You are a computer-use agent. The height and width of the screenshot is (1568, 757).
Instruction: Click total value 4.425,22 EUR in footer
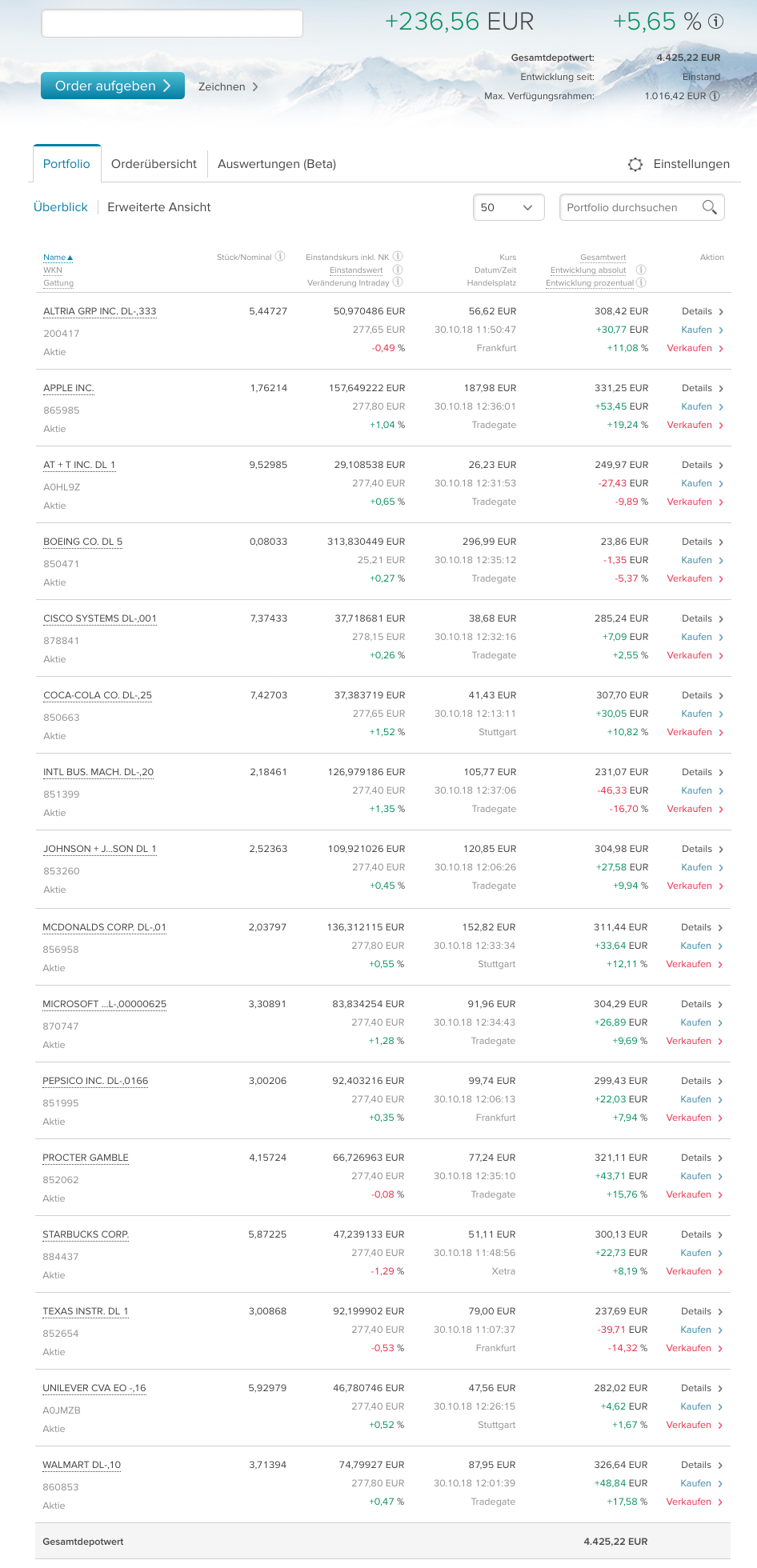tap(615, 1542)
